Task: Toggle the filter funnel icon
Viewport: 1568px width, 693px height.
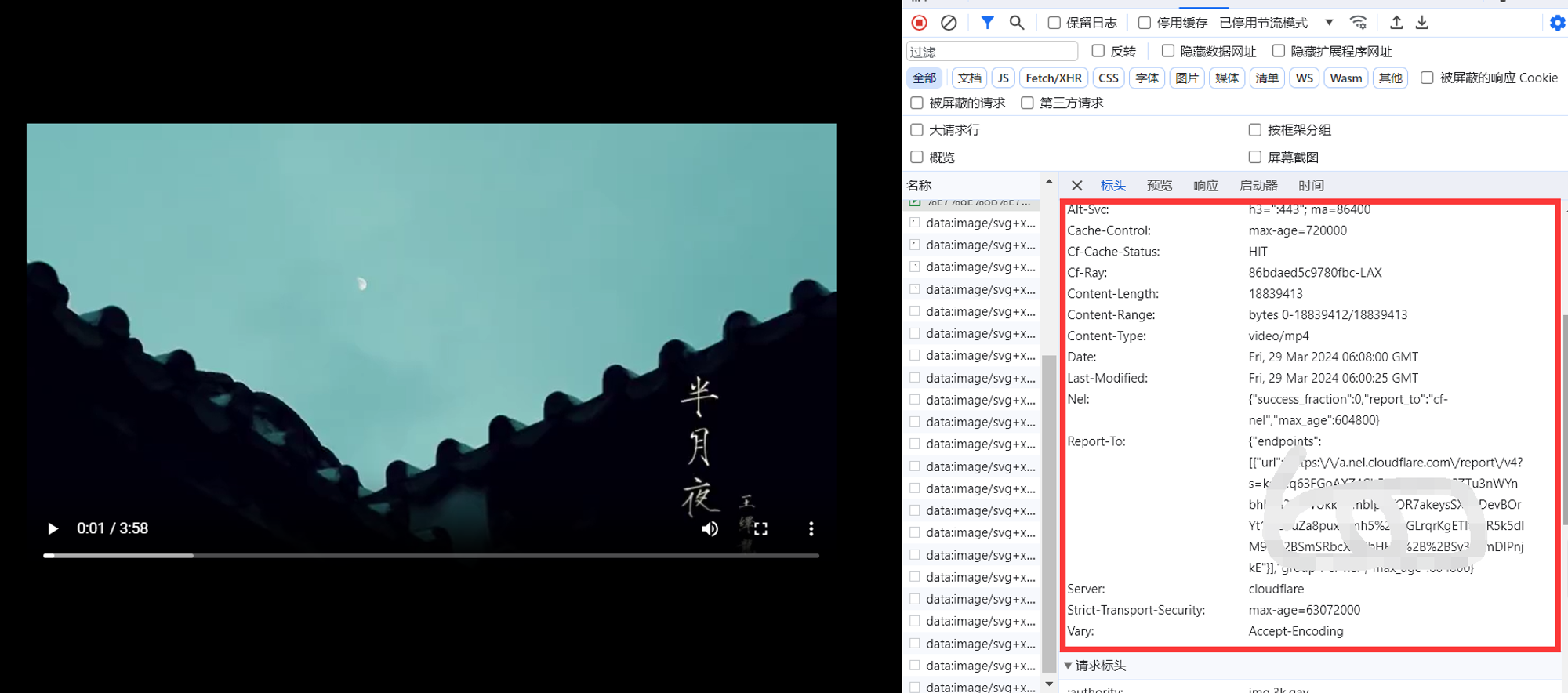Action: [988, 23]
